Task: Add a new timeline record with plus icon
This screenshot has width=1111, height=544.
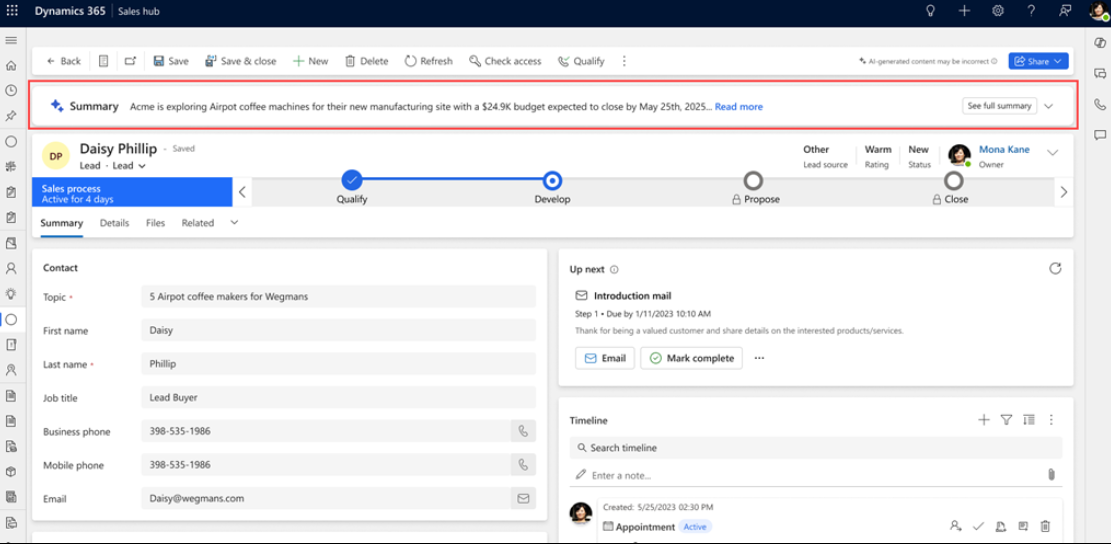Action: pos(984,421)
